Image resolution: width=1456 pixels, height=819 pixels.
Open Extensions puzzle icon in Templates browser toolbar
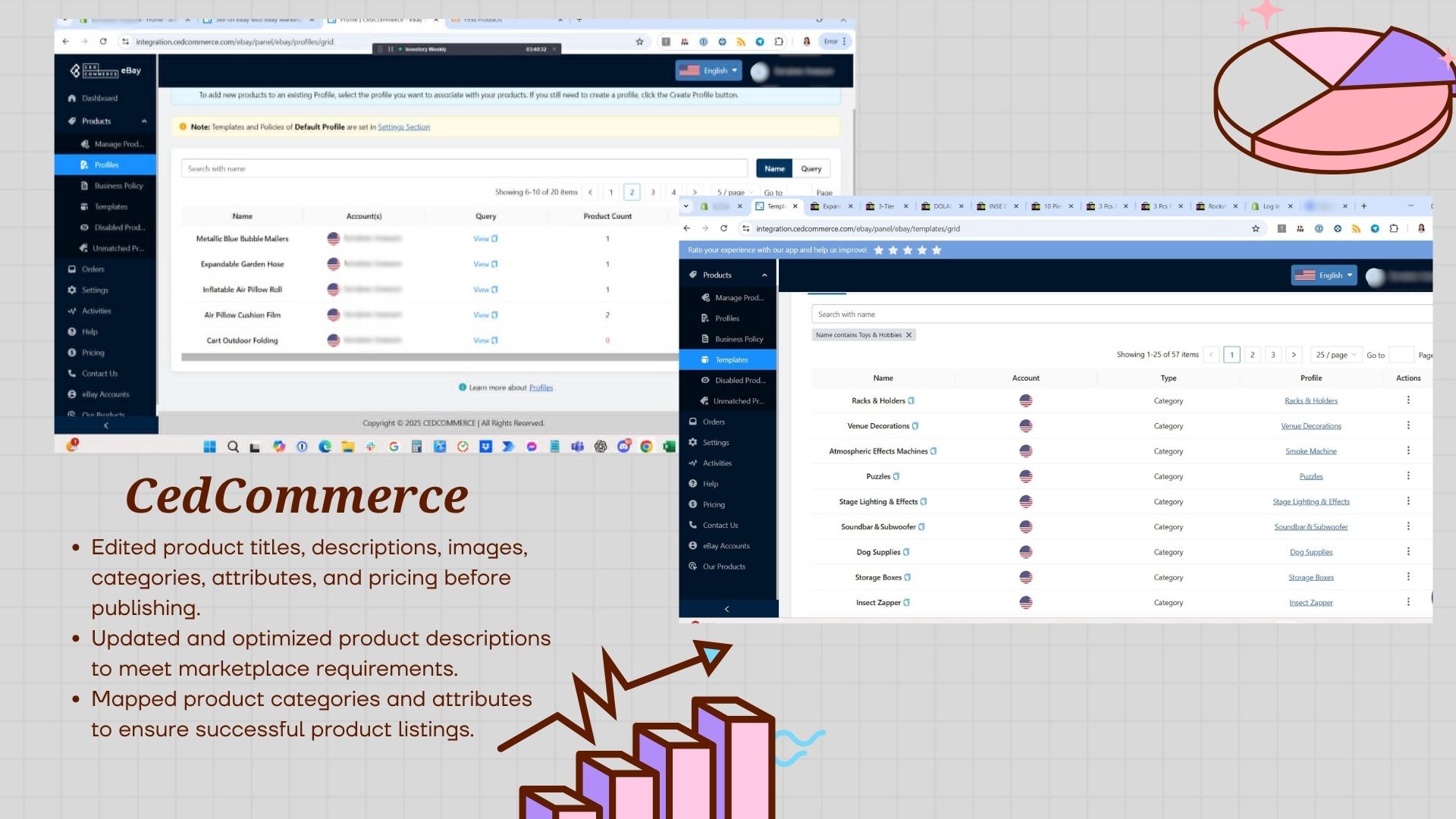pyautogui.click(x=1394, y=228)
